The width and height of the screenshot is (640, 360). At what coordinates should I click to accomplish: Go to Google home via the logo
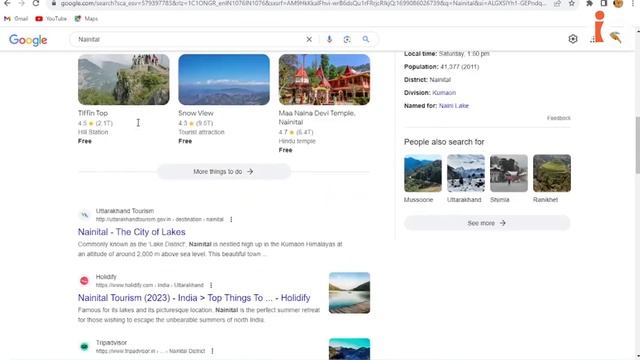pyautogui.click(x=28, y=40)
